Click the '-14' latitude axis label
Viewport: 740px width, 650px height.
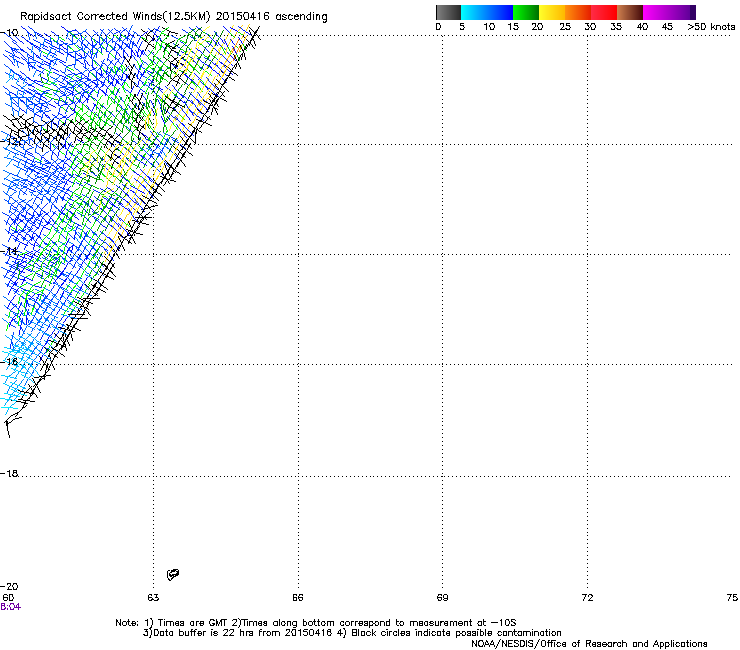point(9,251)
